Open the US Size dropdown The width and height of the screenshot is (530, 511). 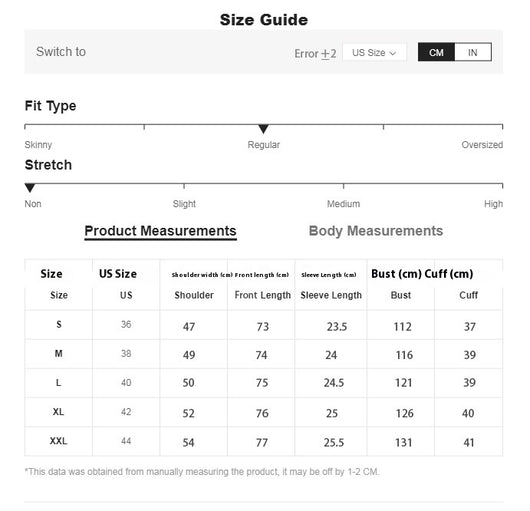[374, 53]
